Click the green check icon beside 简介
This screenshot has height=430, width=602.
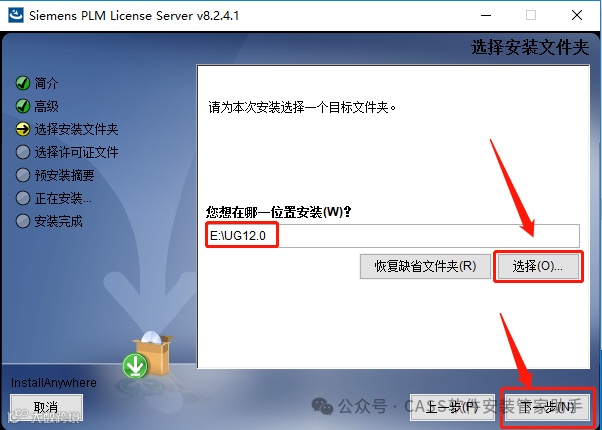(23, 83)
